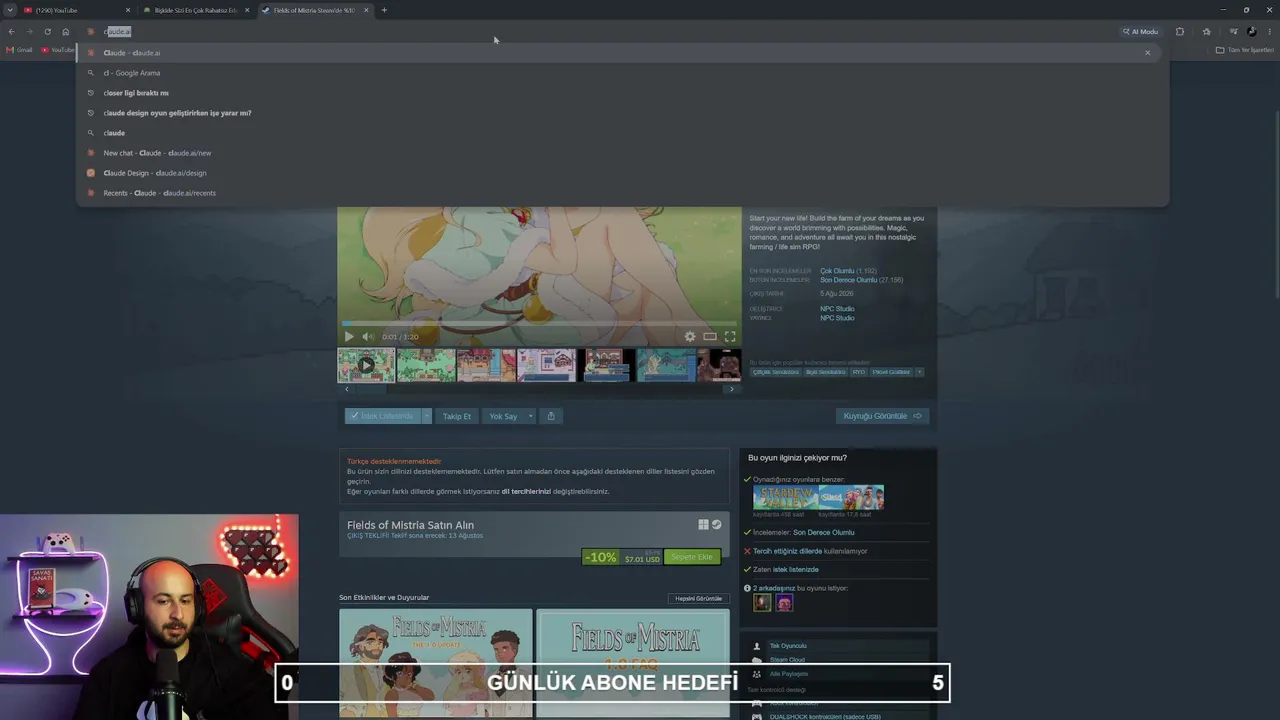Close the Fields of Mistria Steam tab

click(x=366, y=10)
